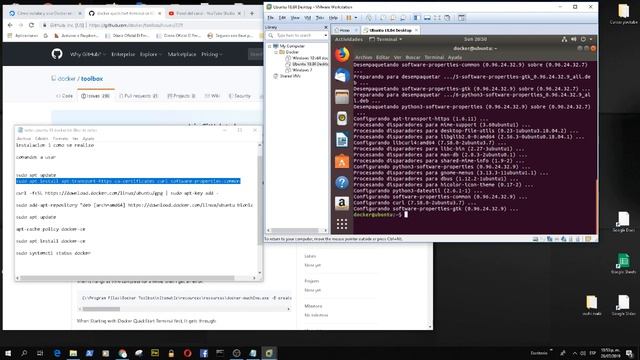Launch Rhythmbox from the Ubuntu dock
640x360 pixels.
pyautogui.click(x=342, y=118)
